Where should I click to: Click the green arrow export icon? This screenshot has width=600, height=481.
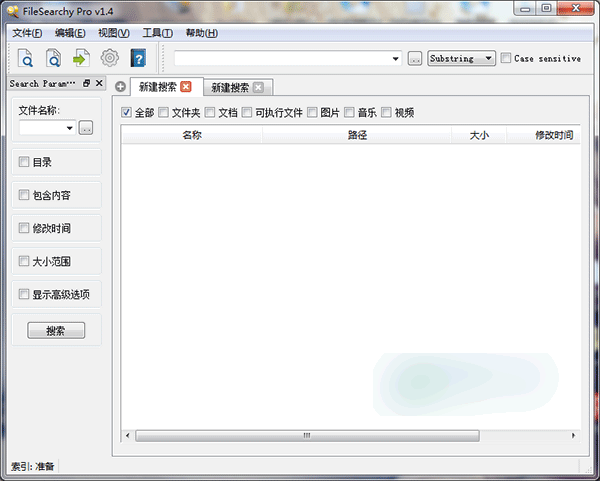pos(81,59)
